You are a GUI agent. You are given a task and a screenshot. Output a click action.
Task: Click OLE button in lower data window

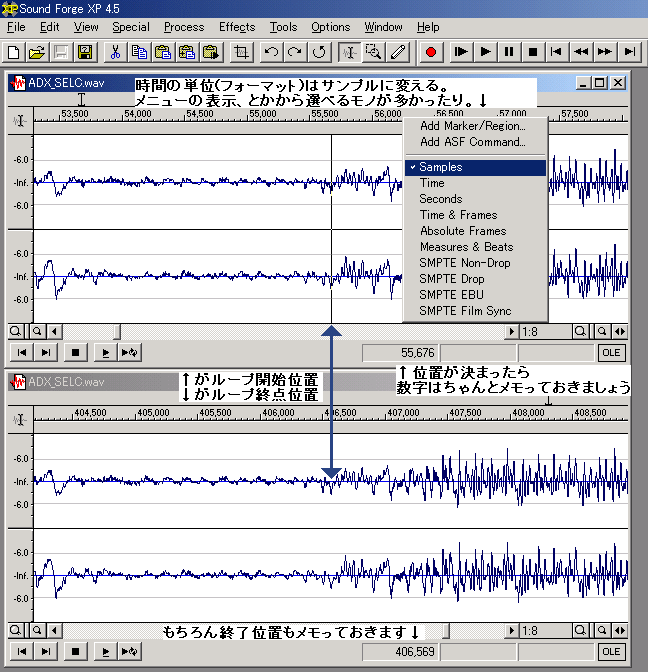coord(611,652)
